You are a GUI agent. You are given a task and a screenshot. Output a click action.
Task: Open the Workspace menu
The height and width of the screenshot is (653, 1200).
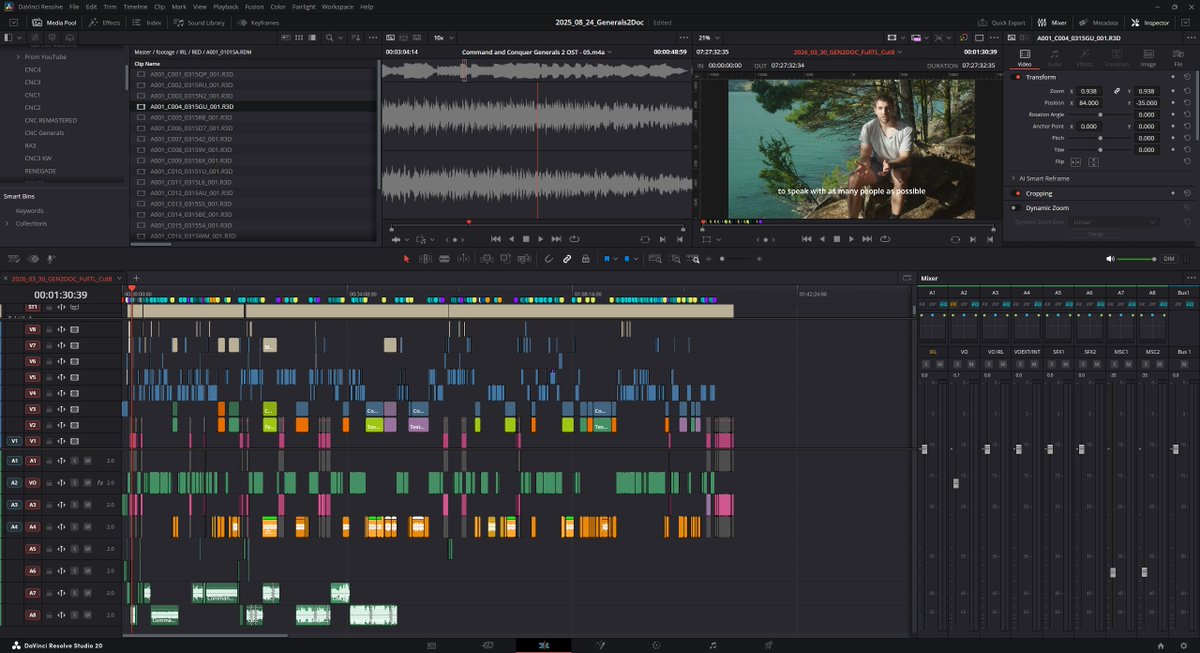coord(337,7)
